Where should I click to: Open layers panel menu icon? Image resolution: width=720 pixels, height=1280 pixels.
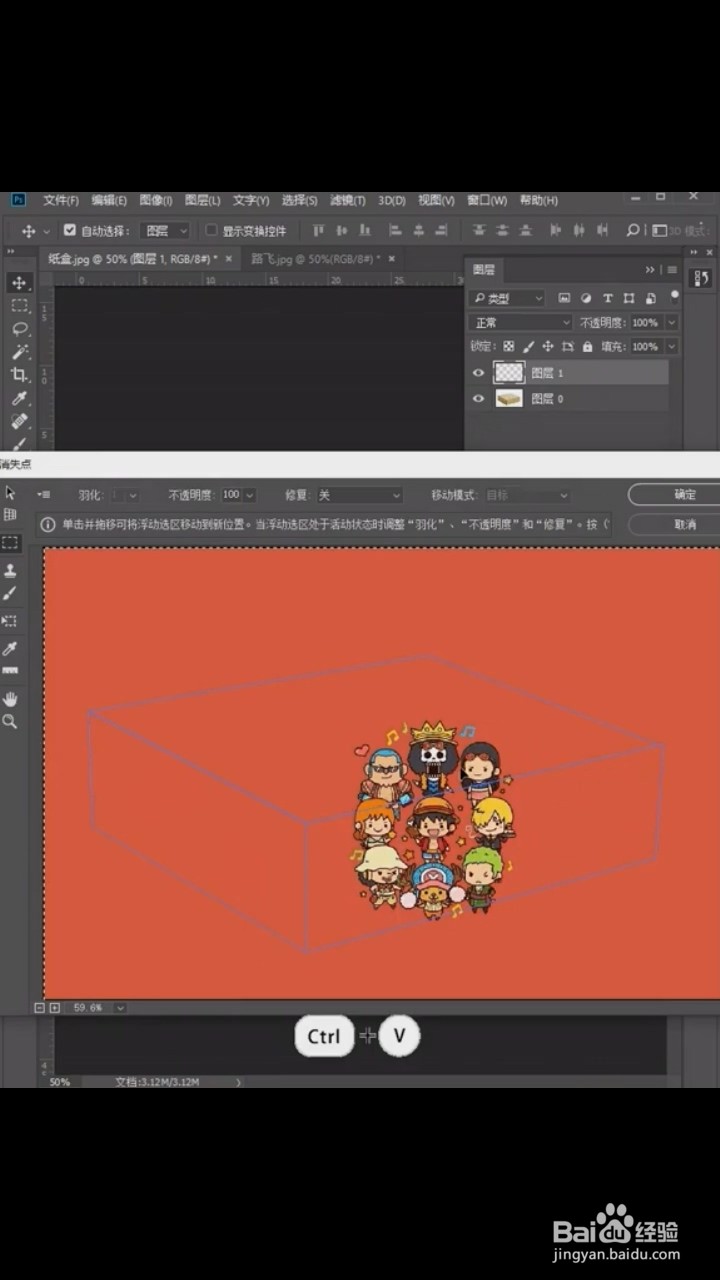point(672,270)
